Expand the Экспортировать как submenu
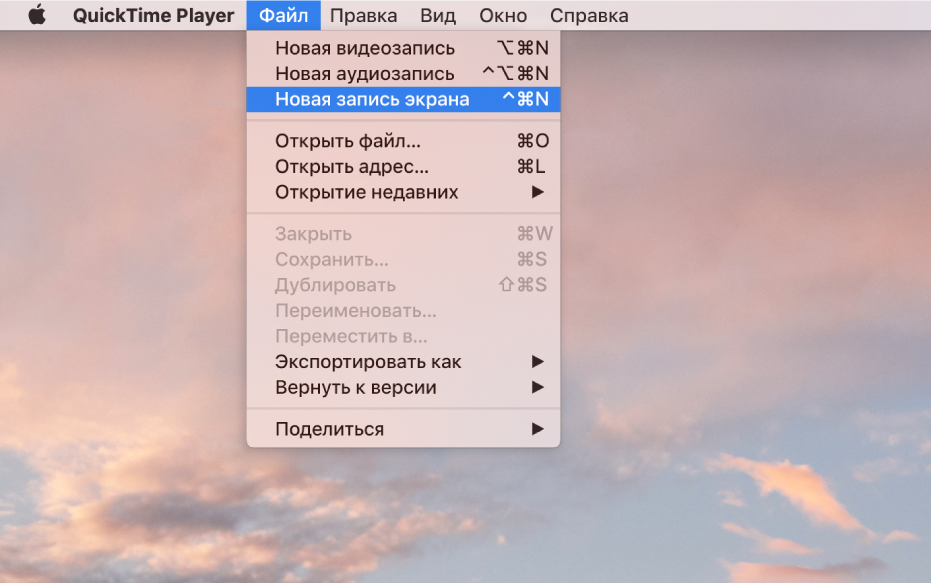The image size is (931, 583). pyautogui.click(x=403, y=362)
